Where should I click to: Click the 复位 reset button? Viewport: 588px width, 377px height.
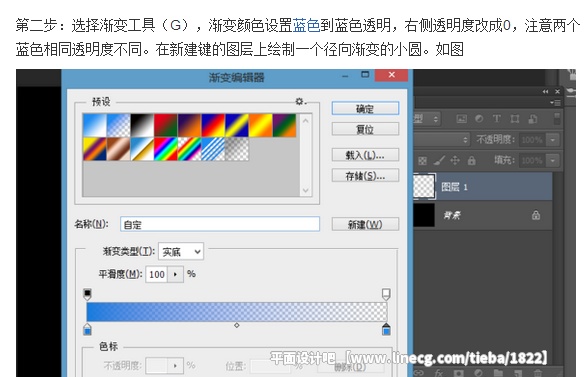[x=365, y=129]
